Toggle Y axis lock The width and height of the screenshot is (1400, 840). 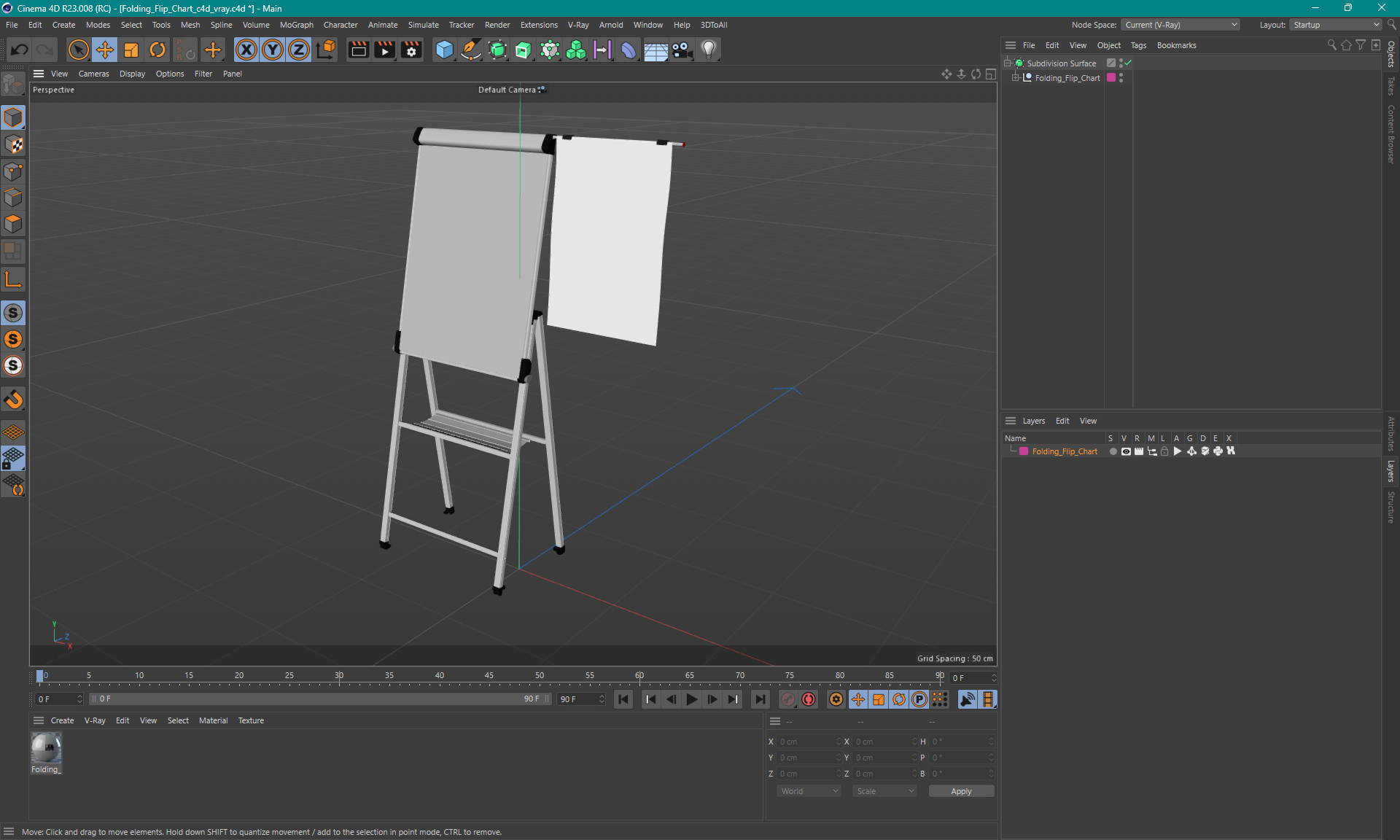click(273, 50)
